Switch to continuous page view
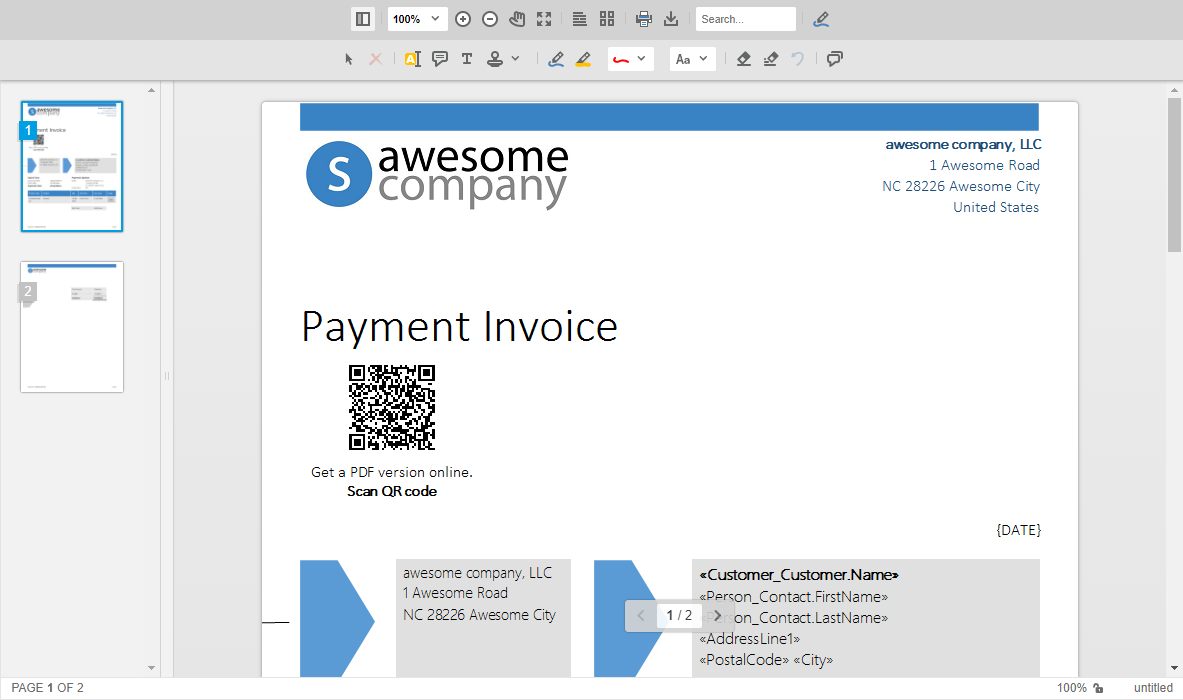The image size is (1183, 700). (579, 19)
